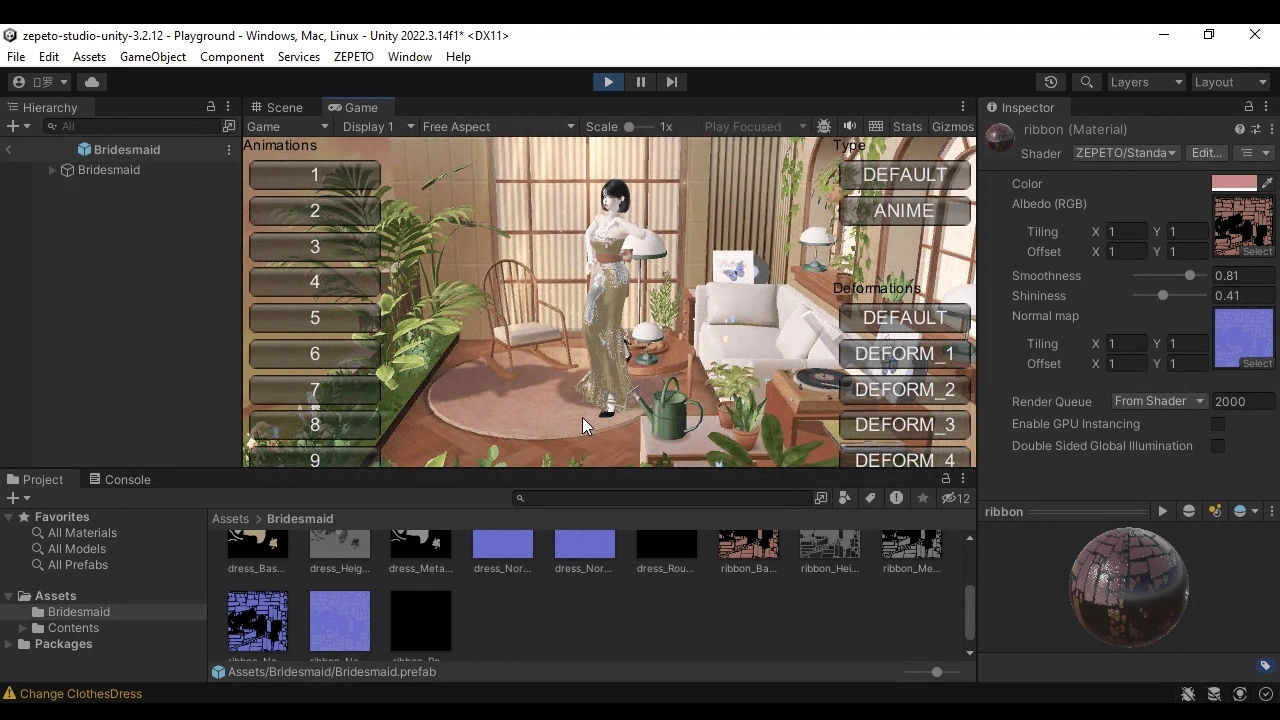
Task: Click the ANIME type button
Action: (x=904, y=211)
